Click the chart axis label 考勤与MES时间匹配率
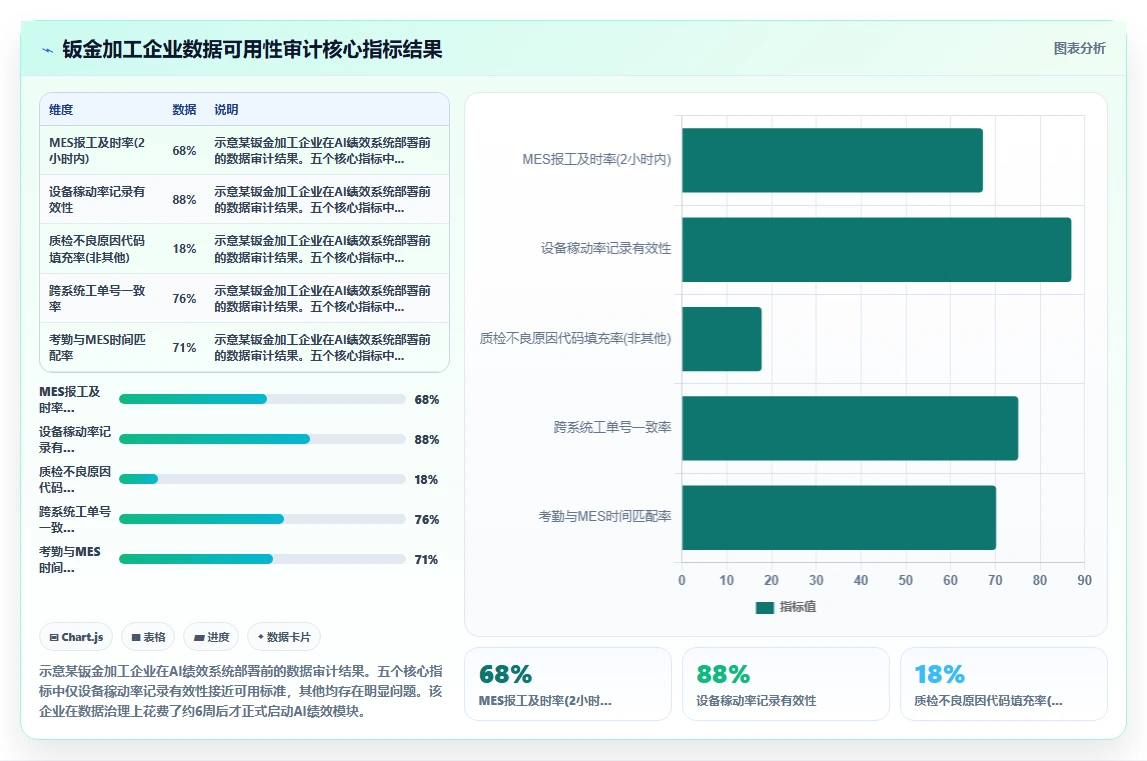The height and width of the screenshot is (761, 1147). point(605,517)
